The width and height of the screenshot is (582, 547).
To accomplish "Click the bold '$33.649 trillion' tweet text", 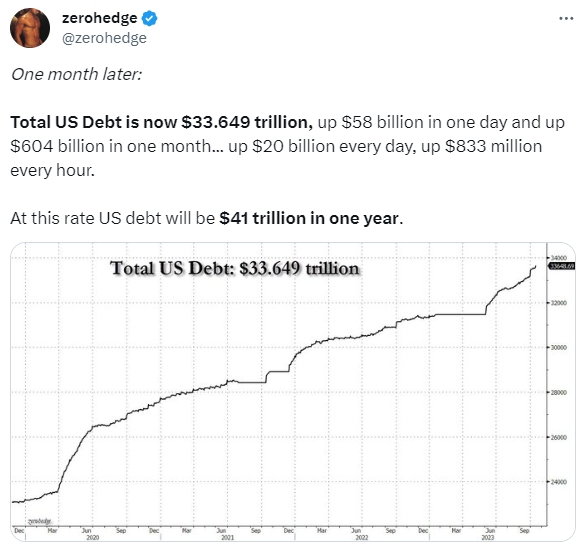I will click(247, 122).
